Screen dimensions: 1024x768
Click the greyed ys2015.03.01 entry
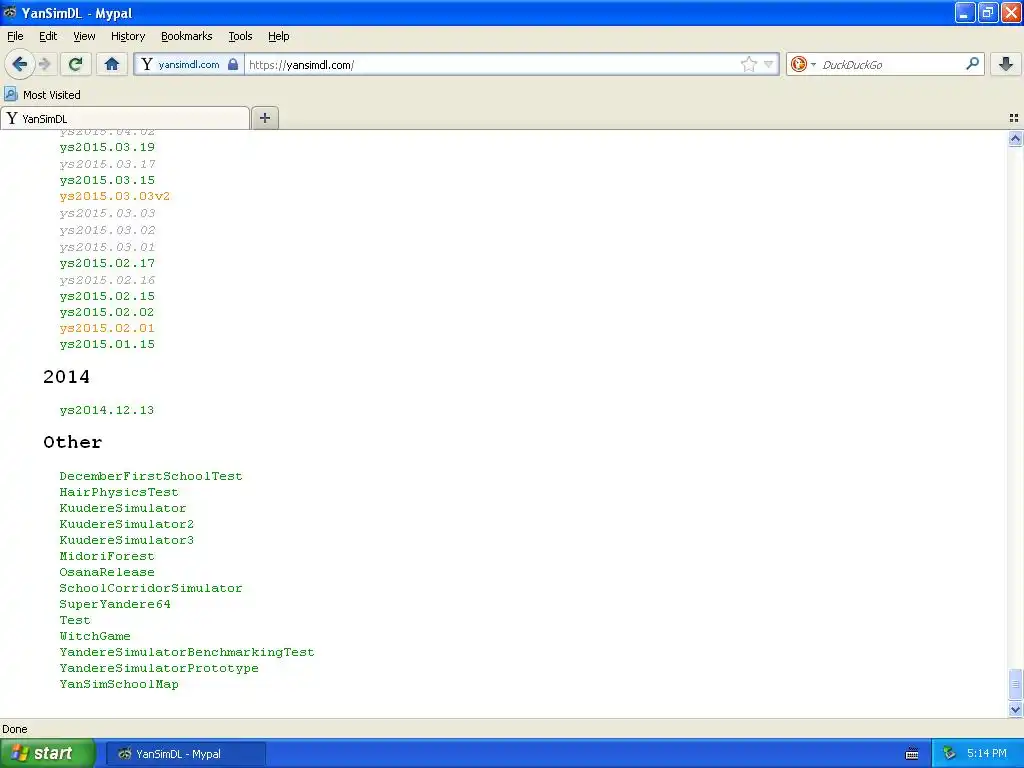tap(107, 247)
